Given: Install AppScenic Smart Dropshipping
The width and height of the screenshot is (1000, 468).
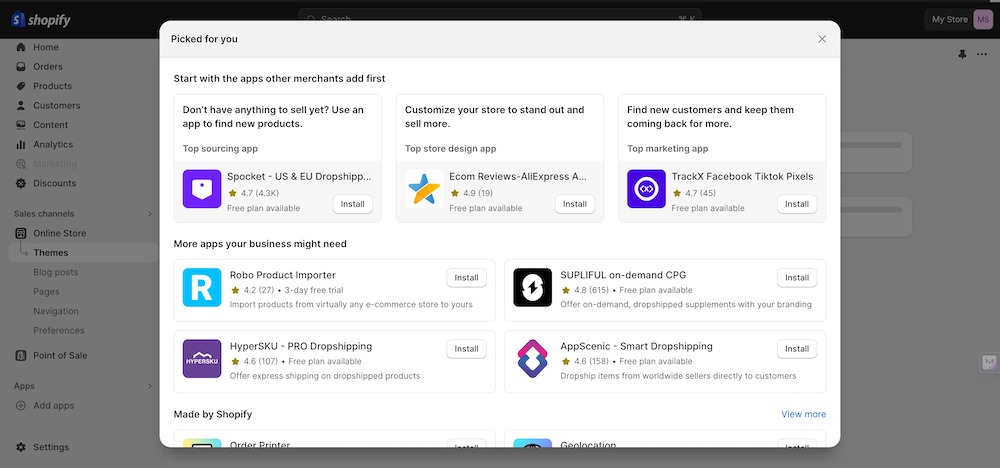Looking at the screenshot, I should (797, 349).
